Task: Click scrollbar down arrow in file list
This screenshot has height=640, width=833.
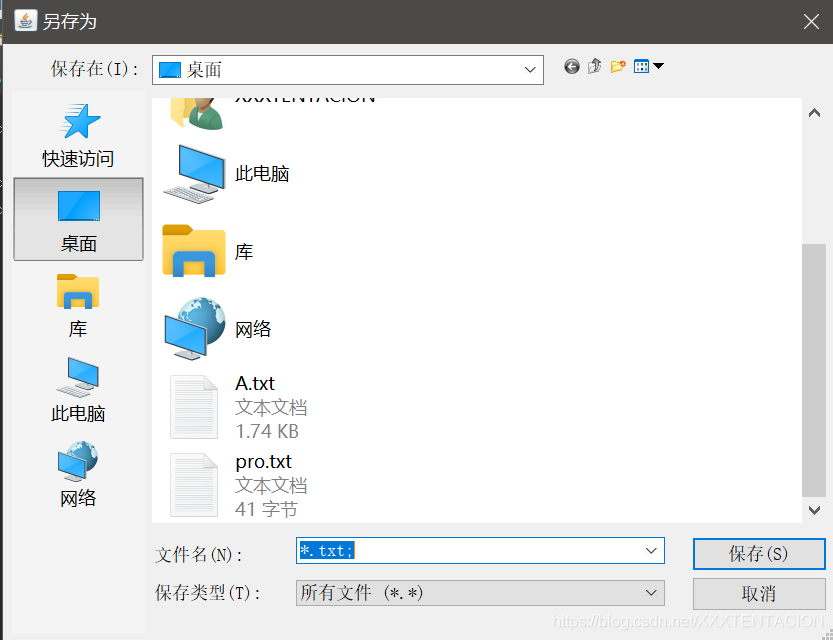Action: pos(814,510)
